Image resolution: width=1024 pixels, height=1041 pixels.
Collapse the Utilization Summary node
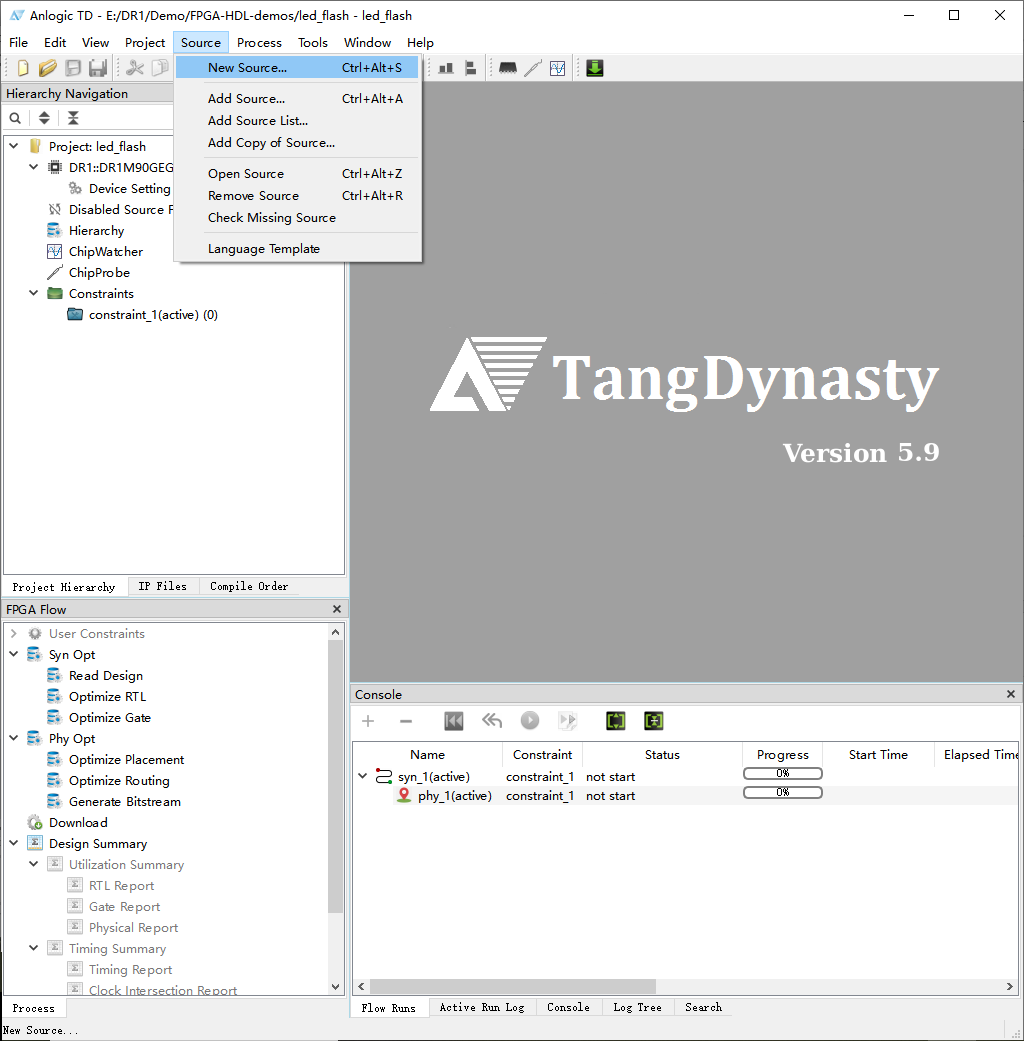[x=33, y=864]
